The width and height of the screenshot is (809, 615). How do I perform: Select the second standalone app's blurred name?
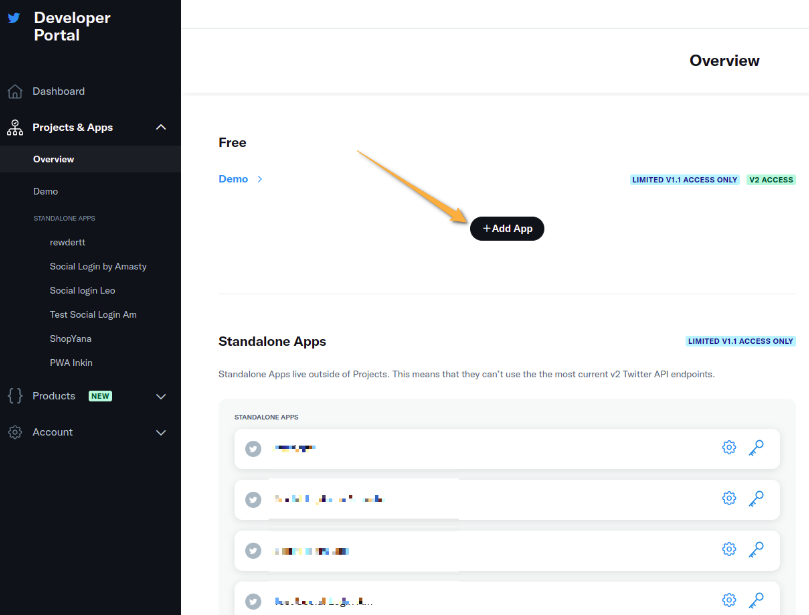point(330,499)
